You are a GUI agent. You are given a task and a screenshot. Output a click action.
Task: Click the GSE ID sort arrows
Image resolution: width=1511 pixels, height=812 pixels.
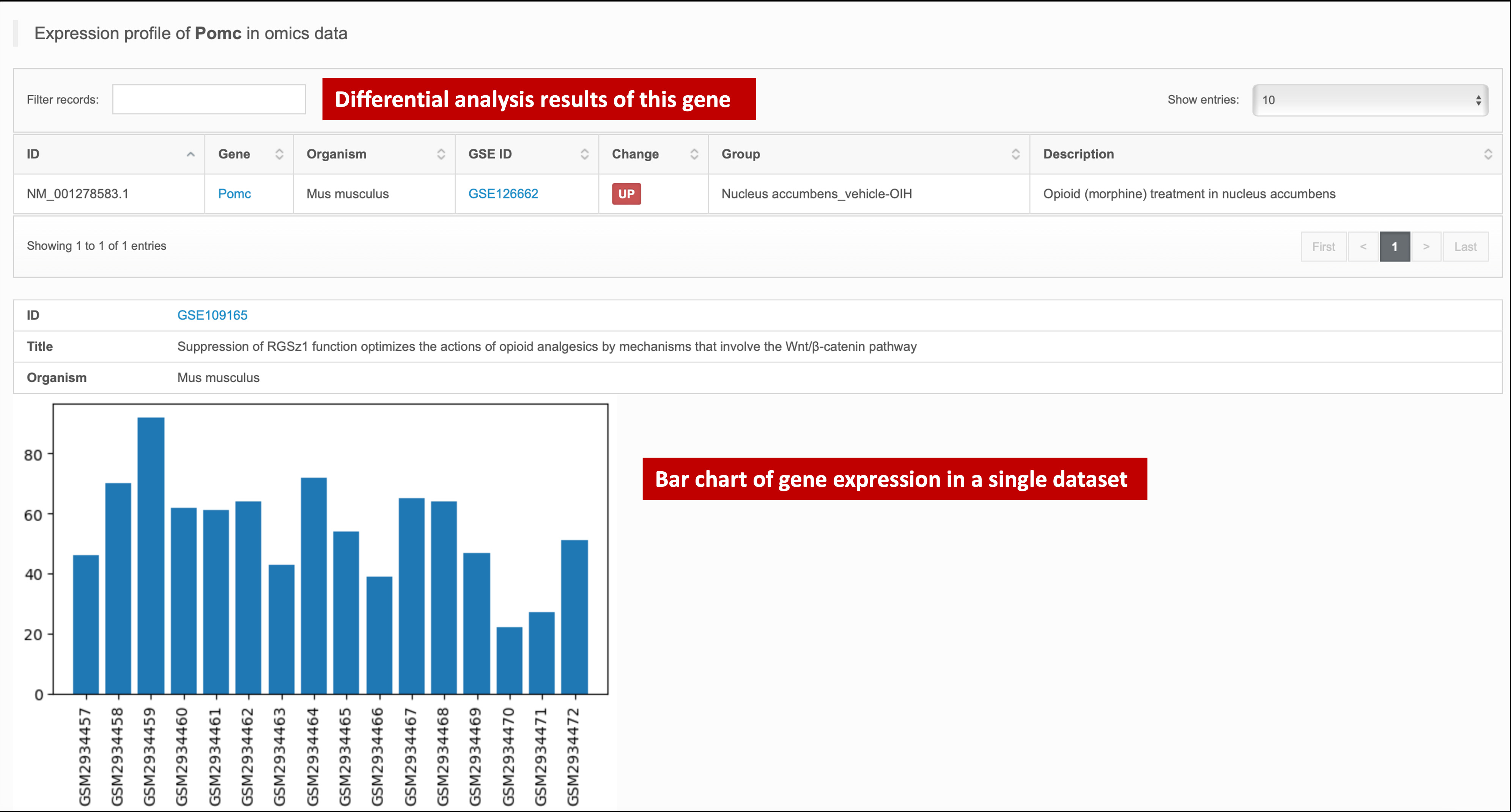pyautogui.click(x=584, y=154)
